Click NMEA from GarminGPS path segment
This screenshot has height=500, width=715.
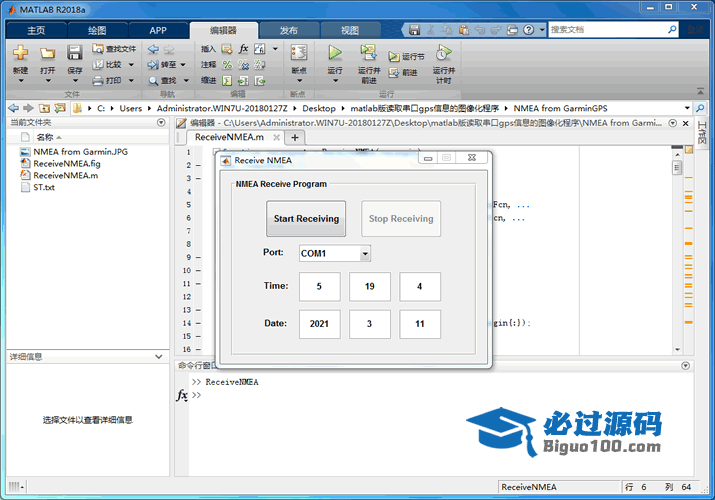(x=560, y=108)
